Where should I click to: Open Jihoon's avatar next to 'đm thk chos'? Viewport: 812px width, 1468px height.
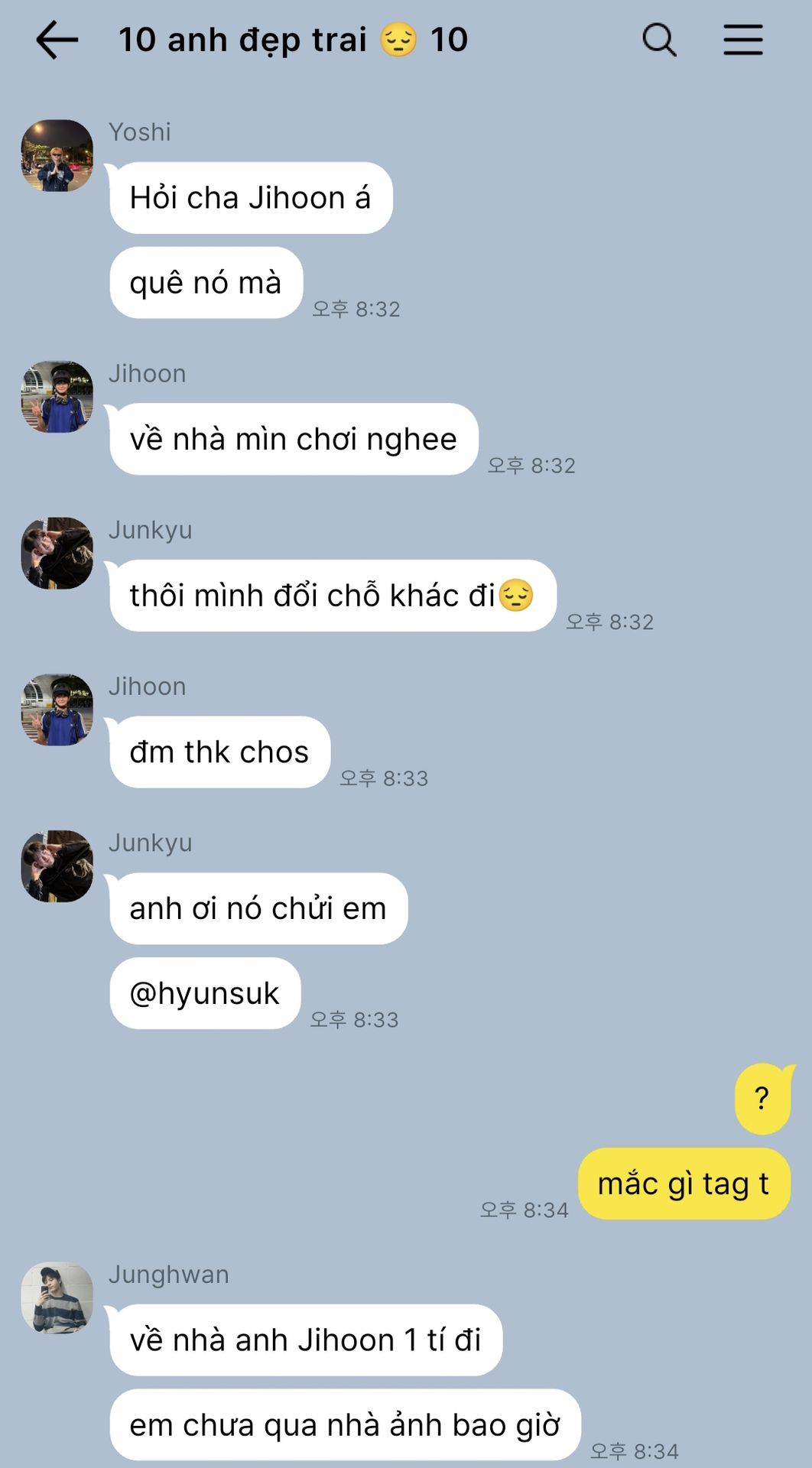pyautogui.click(x=57, y=710)
